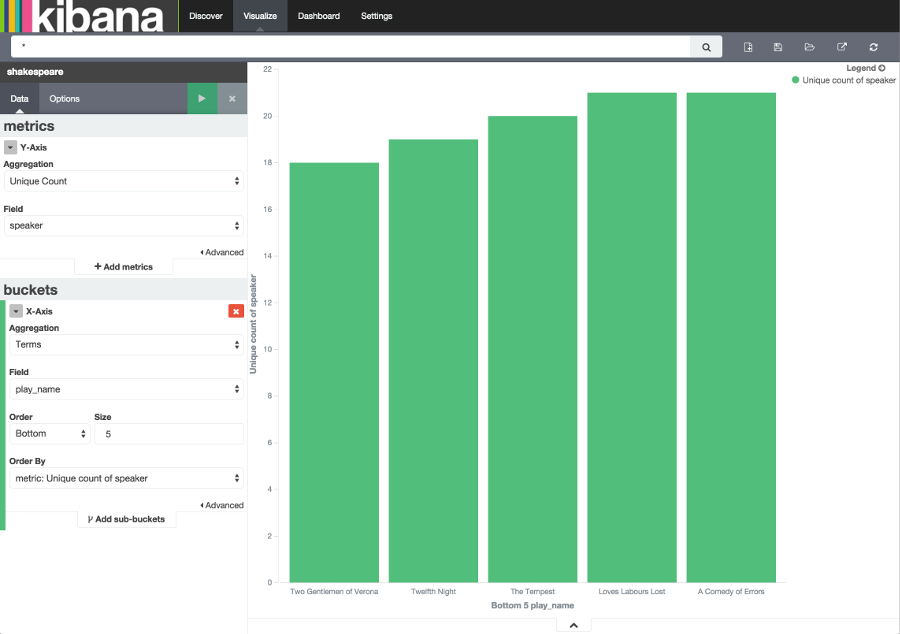Create a new visualization
The height and width of the screenshot is (634, 900).
pyautogui.click(x=748, y=46)
